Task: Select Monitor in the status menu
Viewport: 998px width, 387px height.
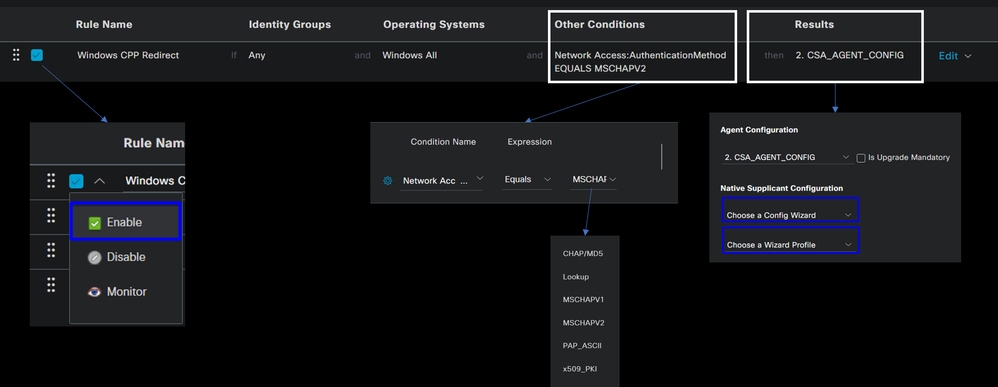Action: pyautogui.click(x=125, y=292)
